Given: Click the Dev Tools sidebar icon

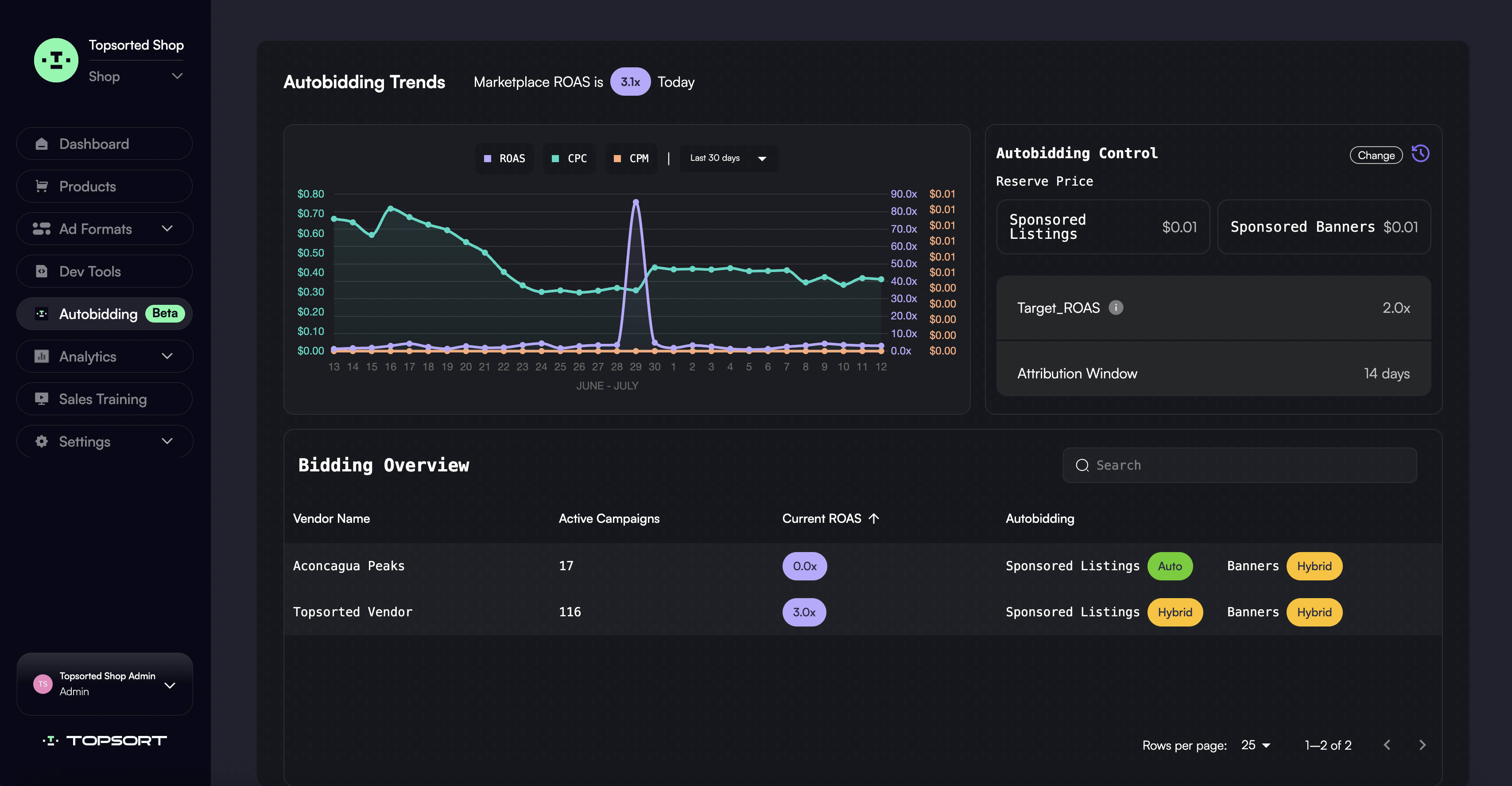Looking at the screenshot, I should 41,271.
